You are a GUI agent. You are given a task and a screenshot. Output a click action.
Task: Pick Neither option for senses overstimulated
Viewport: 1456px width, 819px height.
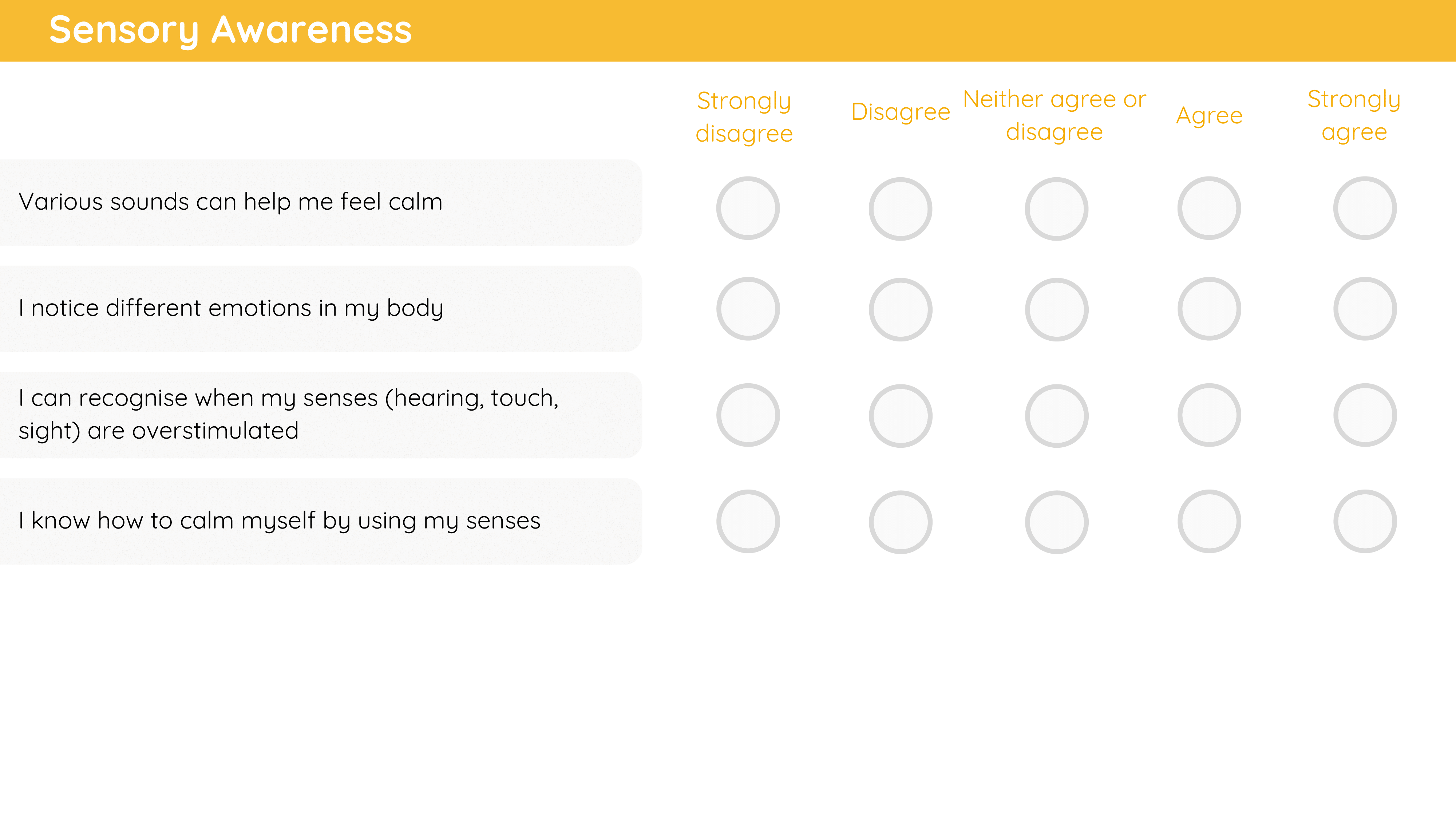coord(1056,415)
